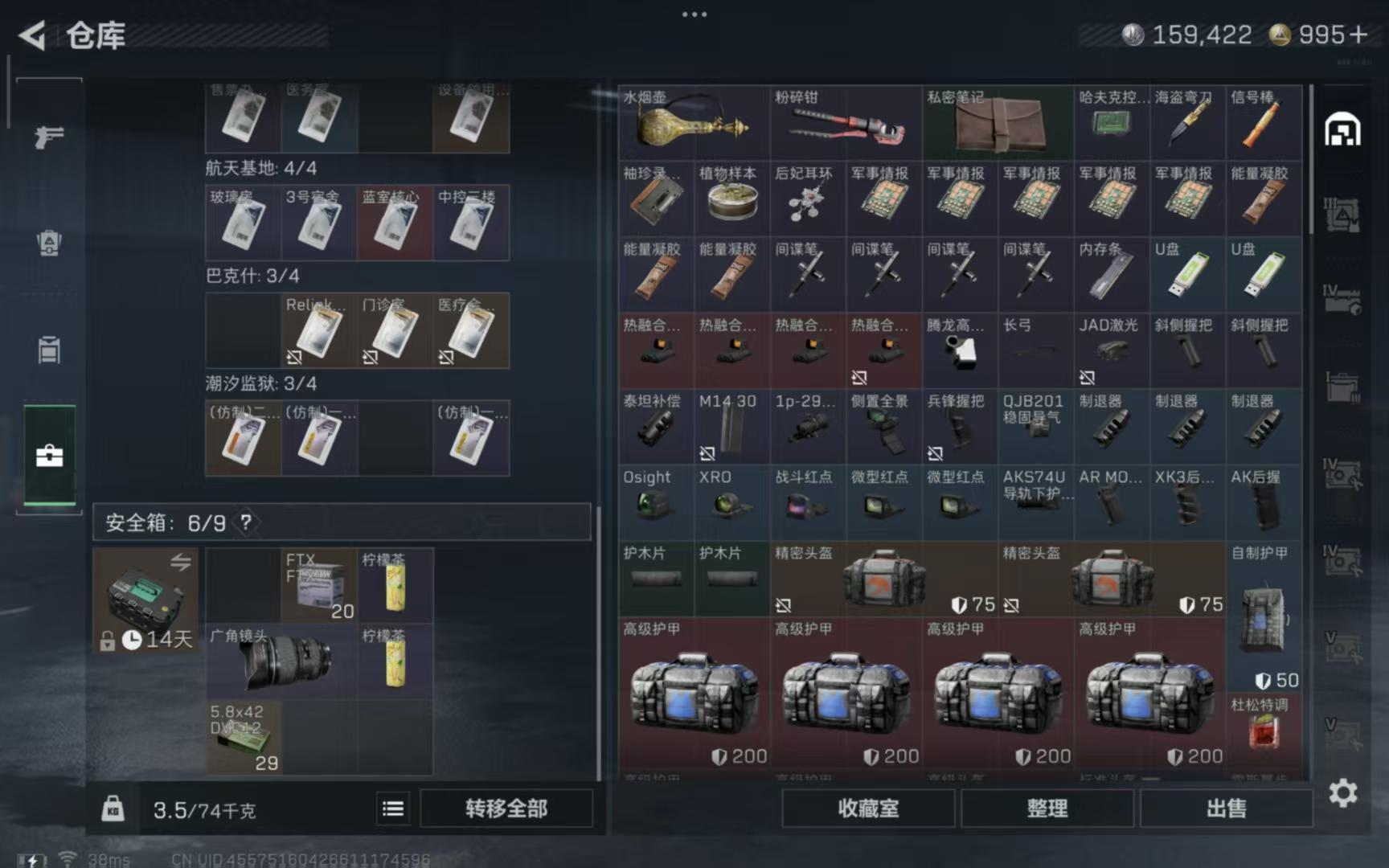Select the FTX ammo stack of 20

pyautogui.click(x=319, y=585)
